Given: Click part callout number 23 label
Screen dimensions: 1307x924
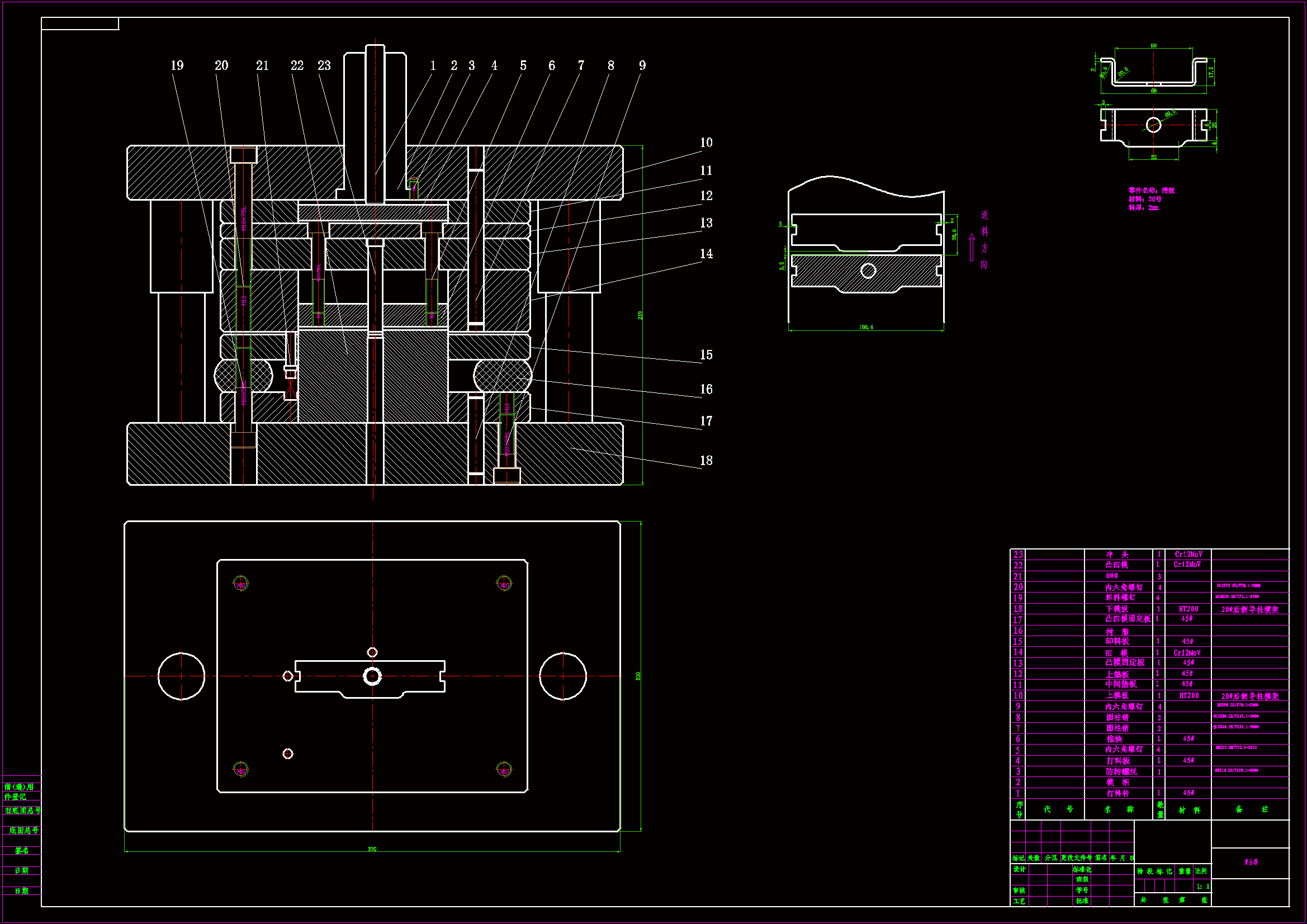Looking at the screenshot, I should pyautogui.click(x=324, y=65).
